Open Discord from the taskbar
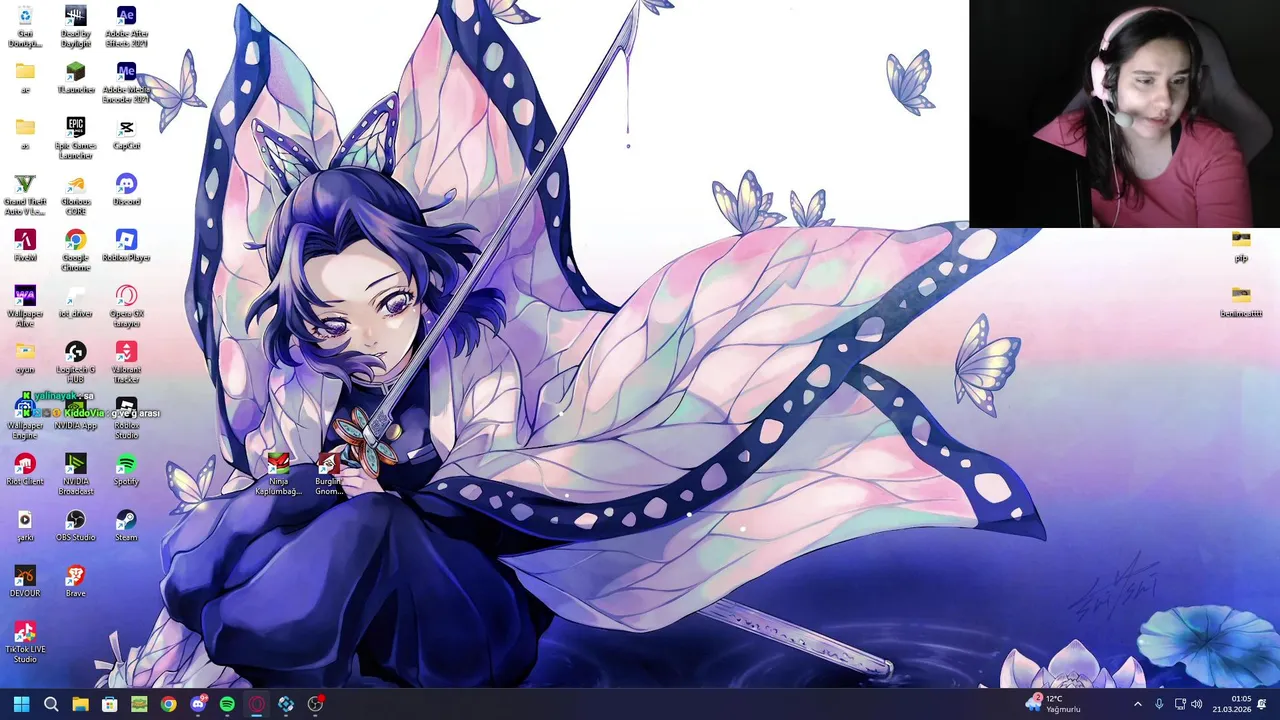The width and height of the screenshot is (1280, 720). pos(198,704)
